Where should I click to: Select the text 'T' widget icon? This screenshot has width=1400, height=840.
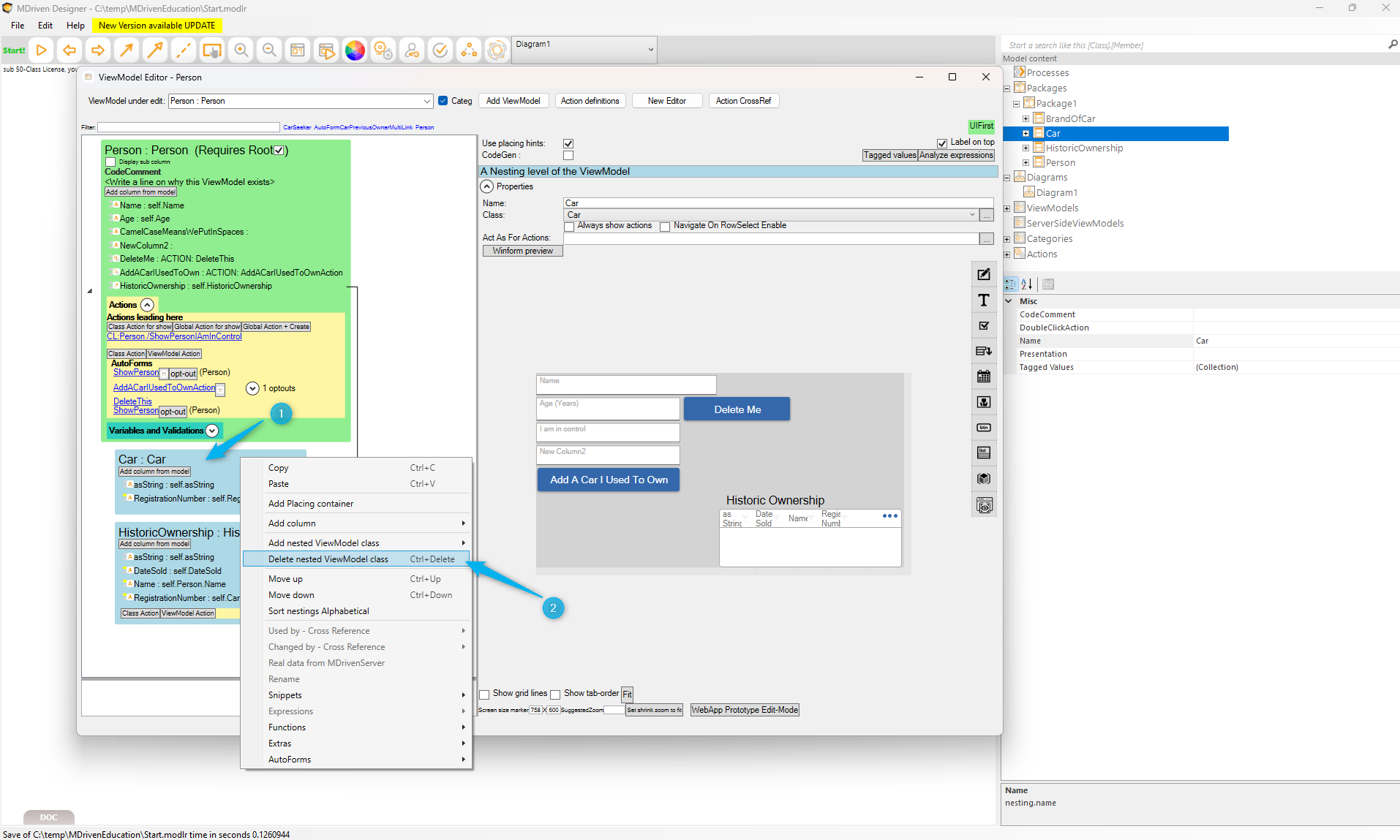coord(984,300)
